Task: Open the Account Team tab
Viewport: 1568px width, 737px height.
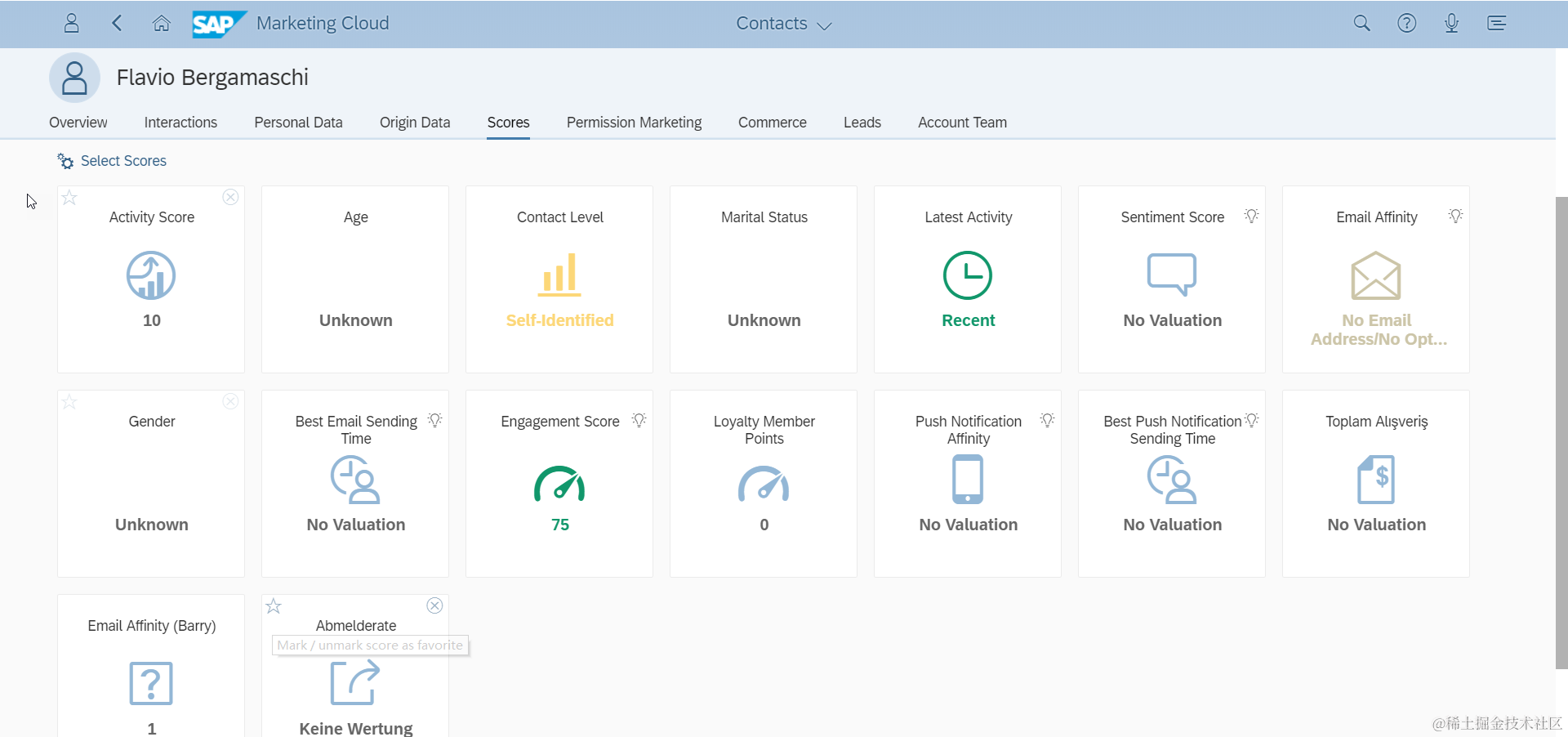Action: (x=962, y=123)
